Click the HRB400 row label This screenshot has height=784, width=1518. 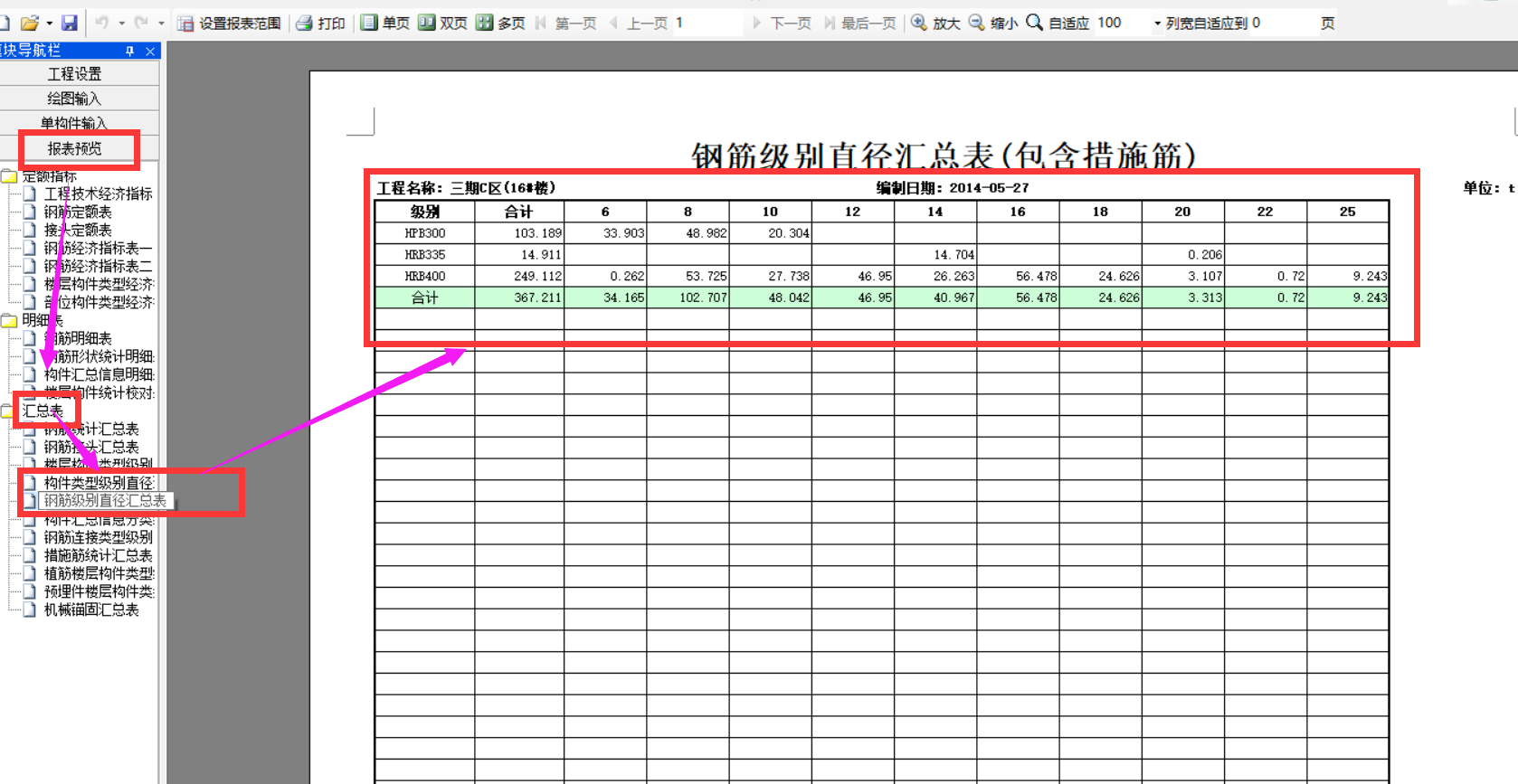click(x=424, y=277)
